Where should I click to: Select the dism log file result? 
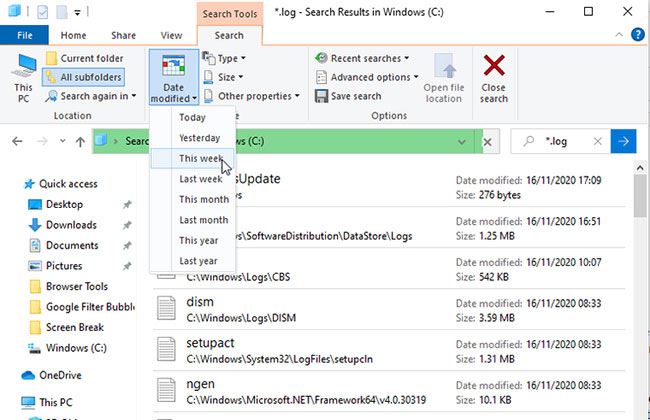389,310
